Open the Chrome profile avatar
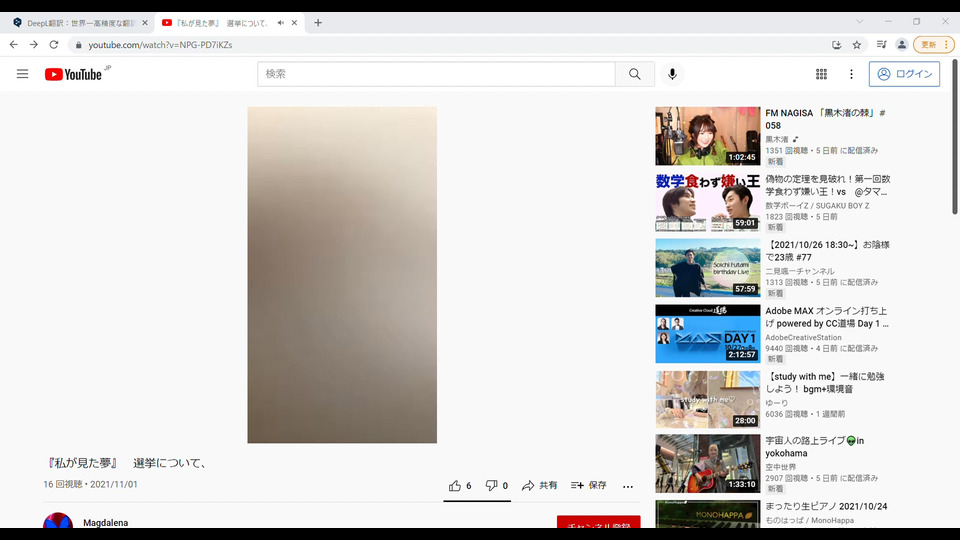This screenshot has height=540, width=960. pos(902,45)
